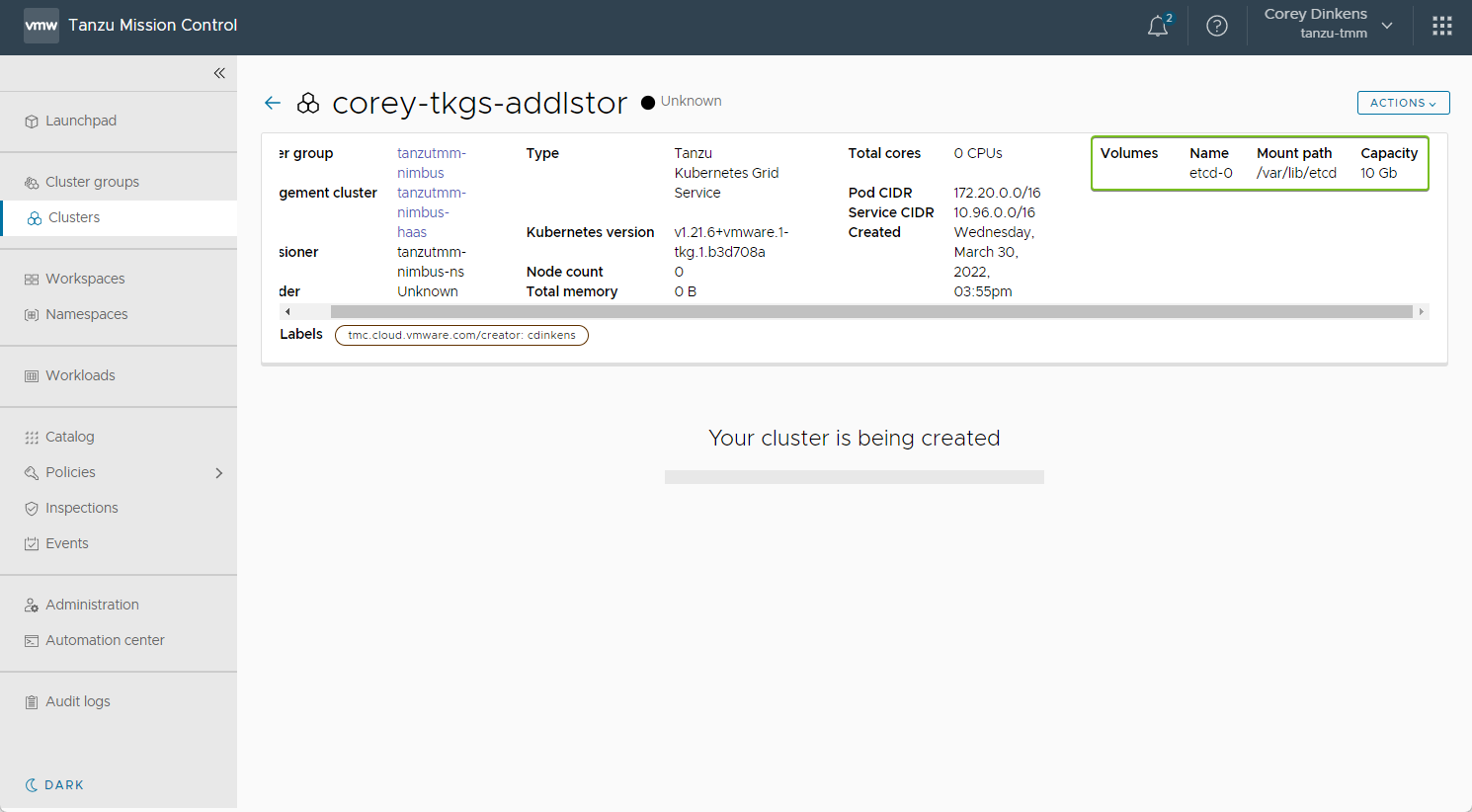
Task: Click the Created date Wednesday, March 30
Action: (994, 262)
